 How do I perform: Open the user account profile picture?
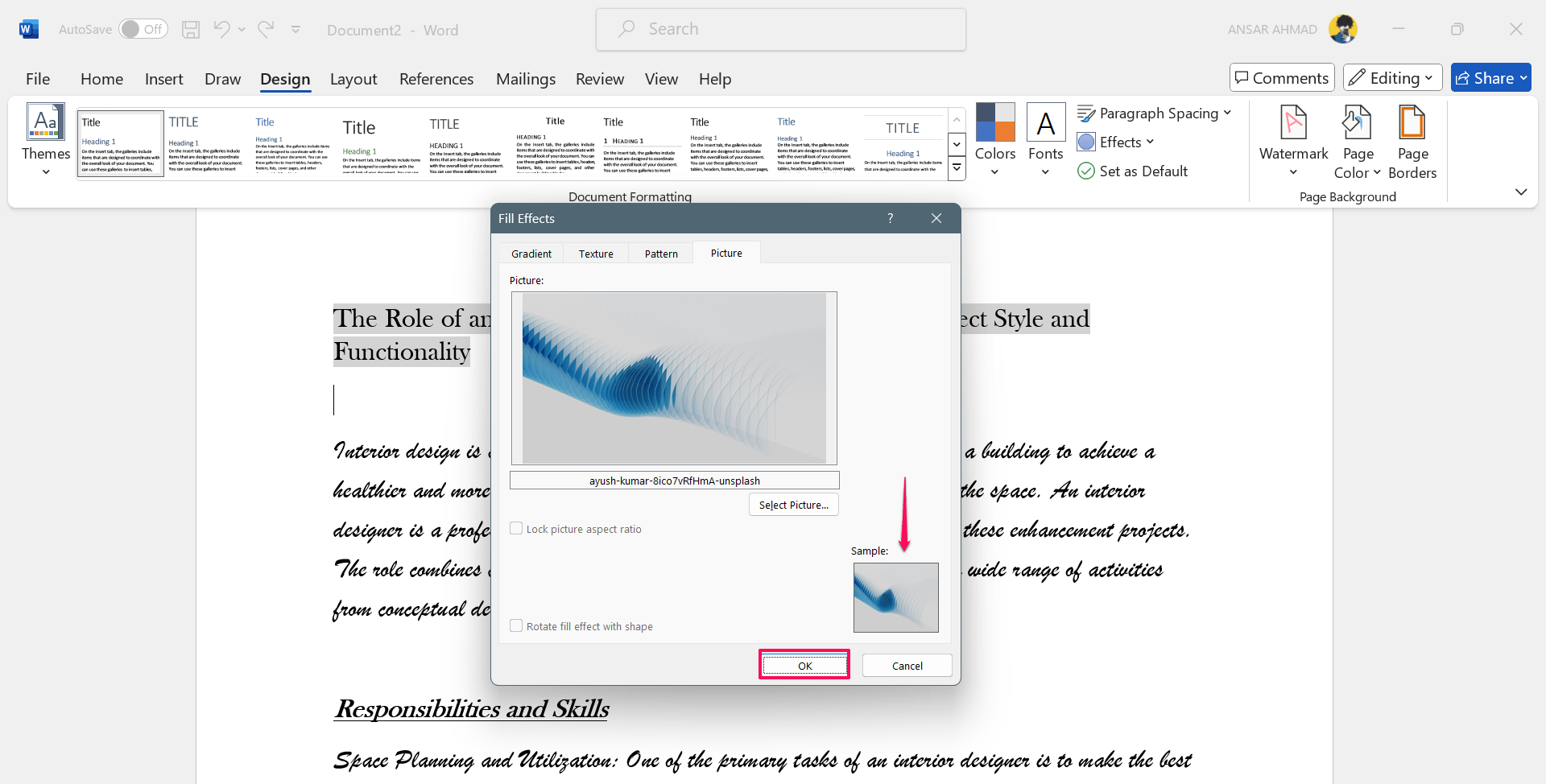coord(1343,30)
